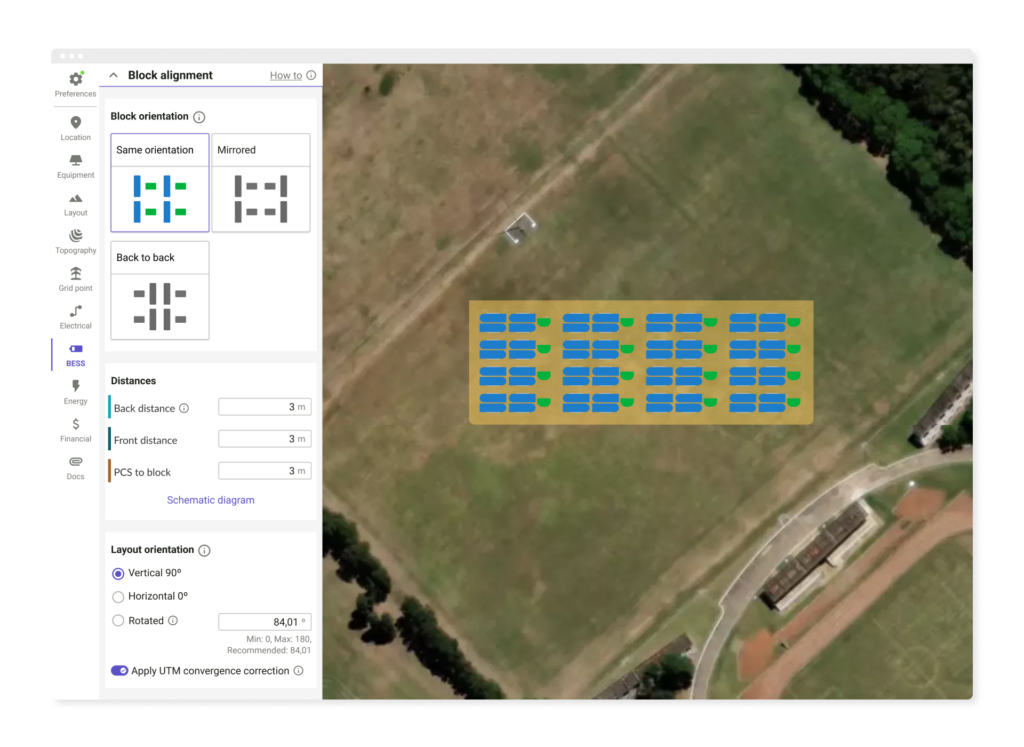
Task: Open the Financial dollar icon section
Action: pyautogui.click(x=75, y=425)
